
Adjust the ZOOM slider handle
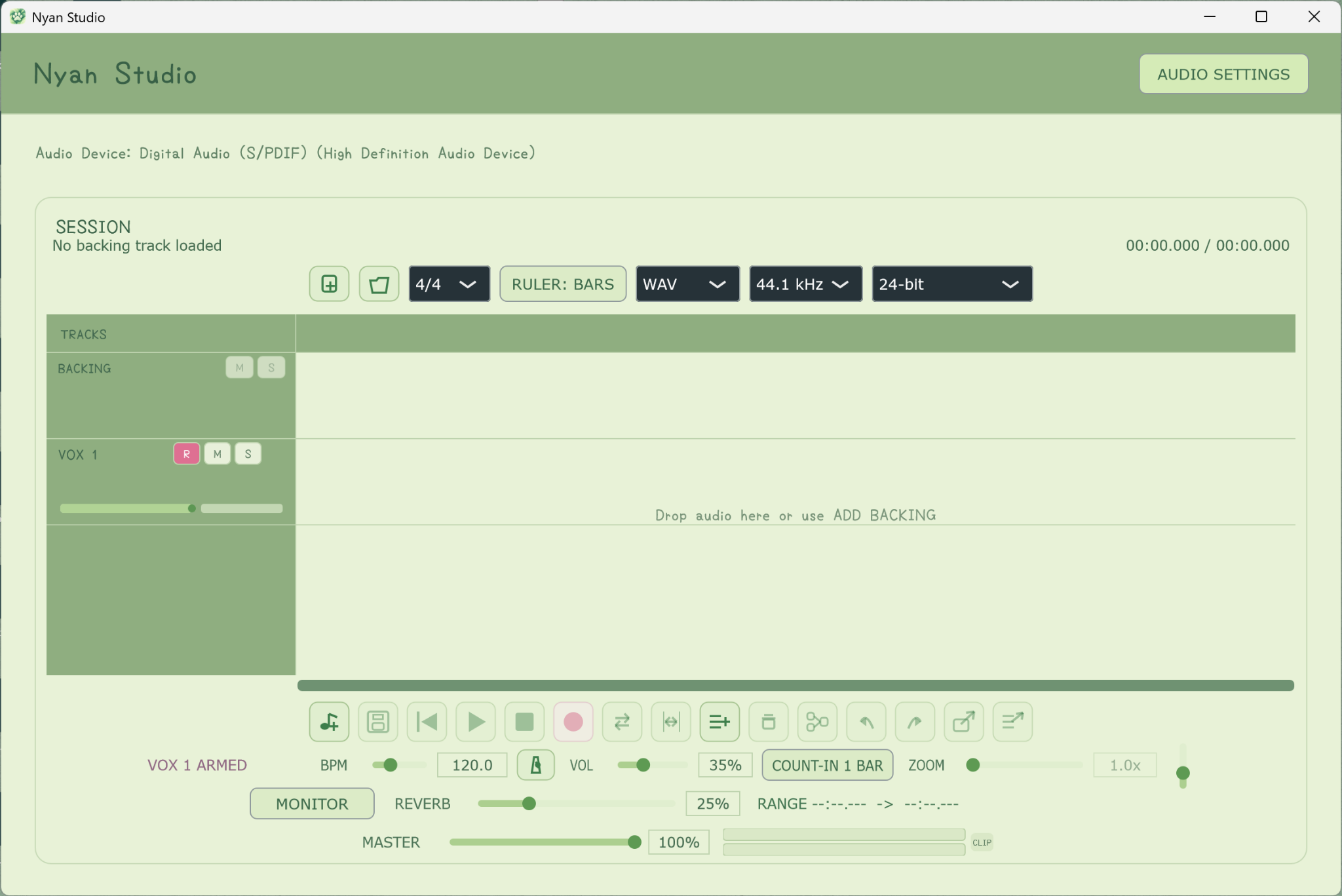(x=973, y=765)
